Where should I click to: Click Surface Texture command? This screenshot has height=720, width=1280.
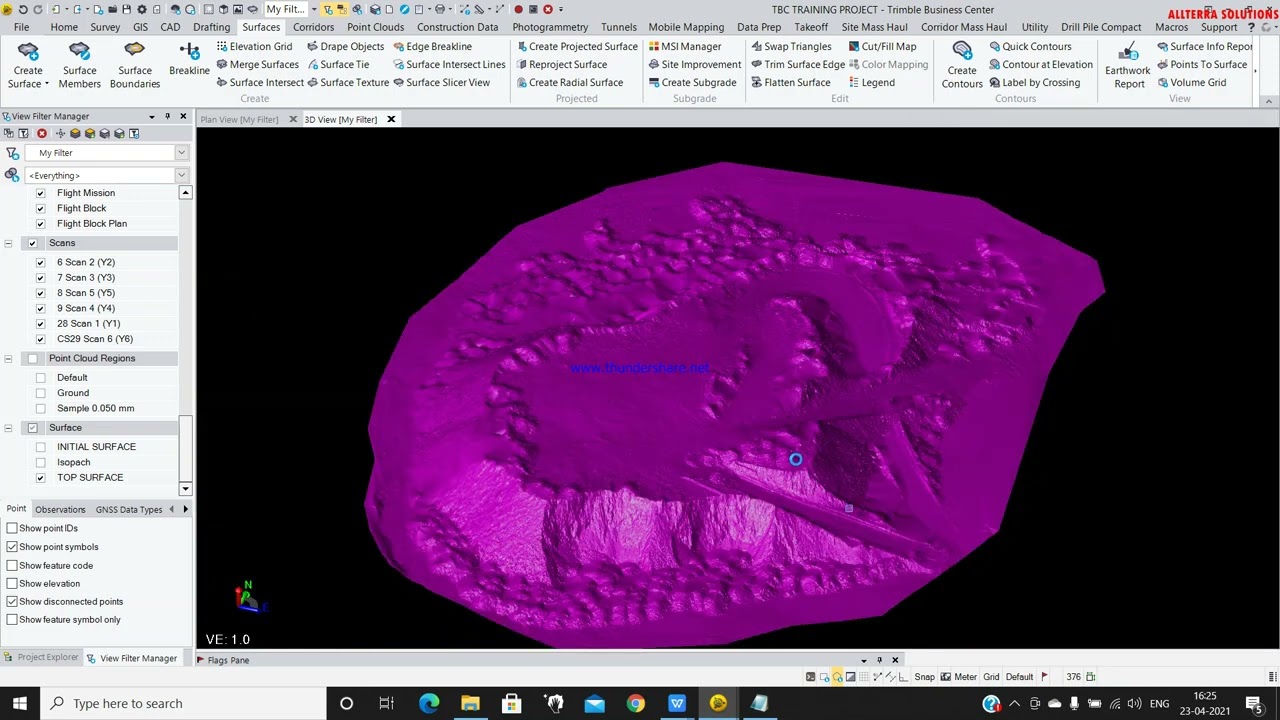click(x=347, y=83)
